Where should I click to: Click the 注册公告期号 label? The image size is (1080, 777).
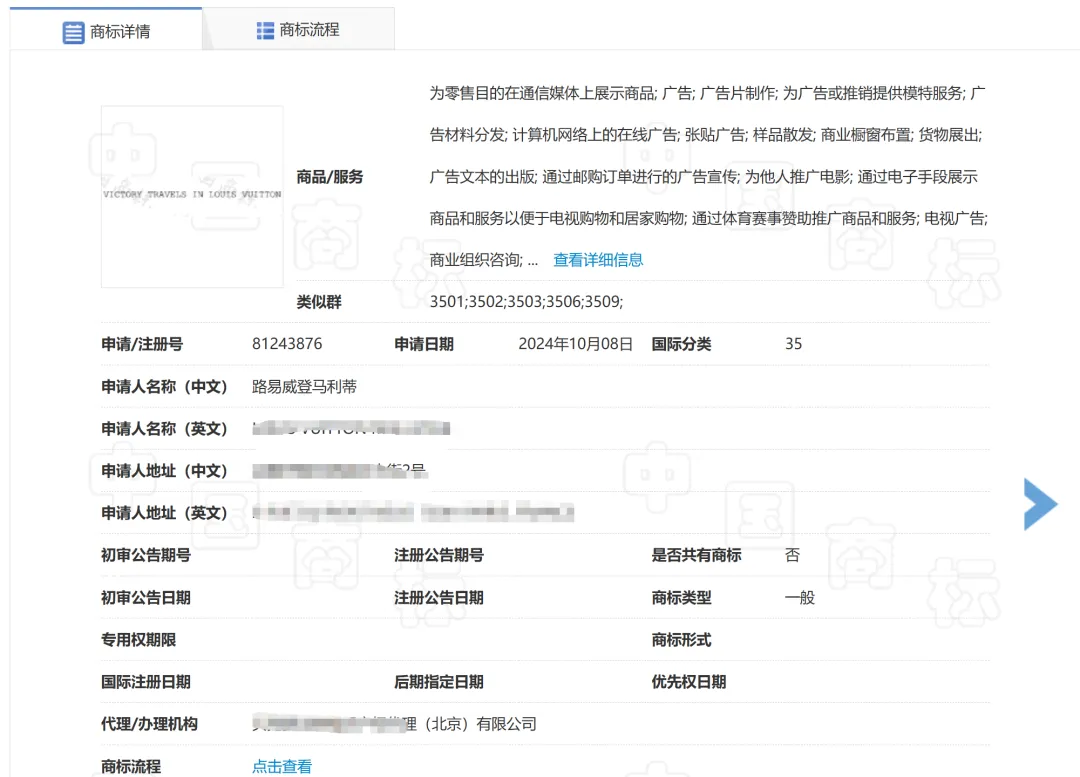pos(439,555)
